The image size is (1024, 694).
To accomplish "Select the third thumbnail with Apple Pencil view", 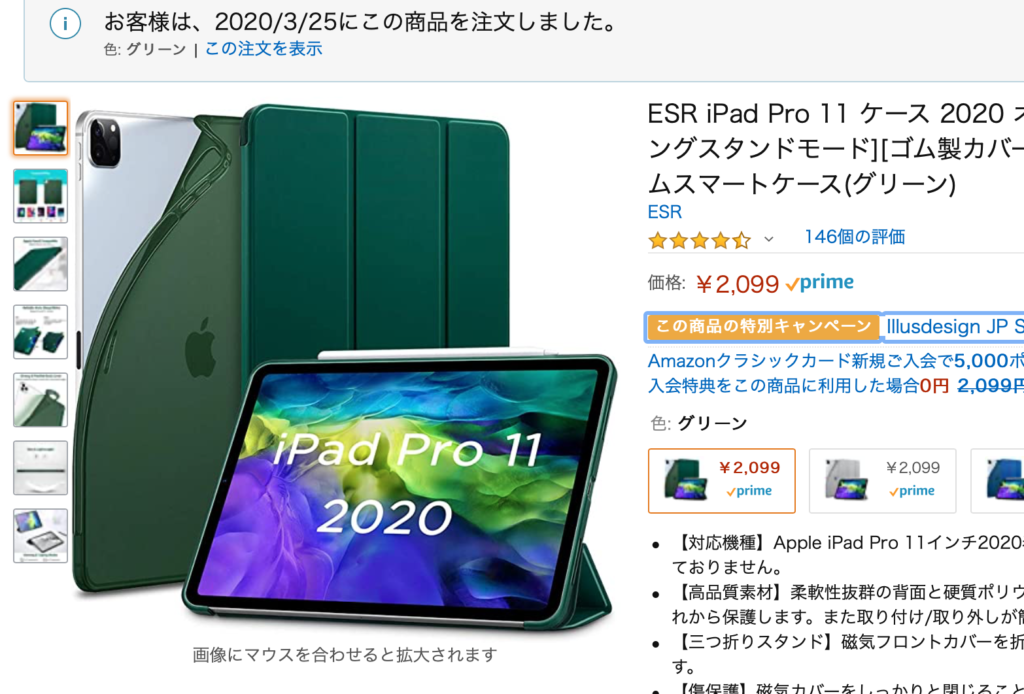I will coord(40,264).
